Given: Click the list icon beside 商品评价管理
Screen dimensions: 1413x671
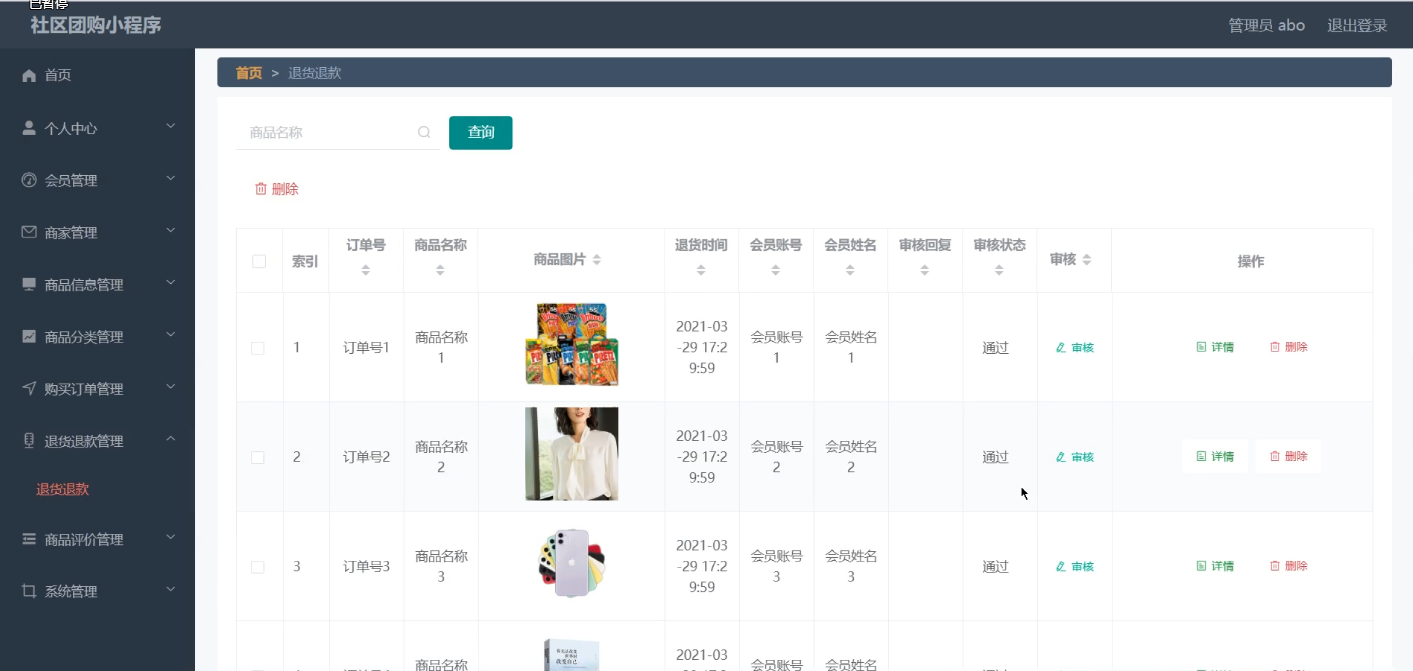Looking at the screenshot, I should coord(29,539).
